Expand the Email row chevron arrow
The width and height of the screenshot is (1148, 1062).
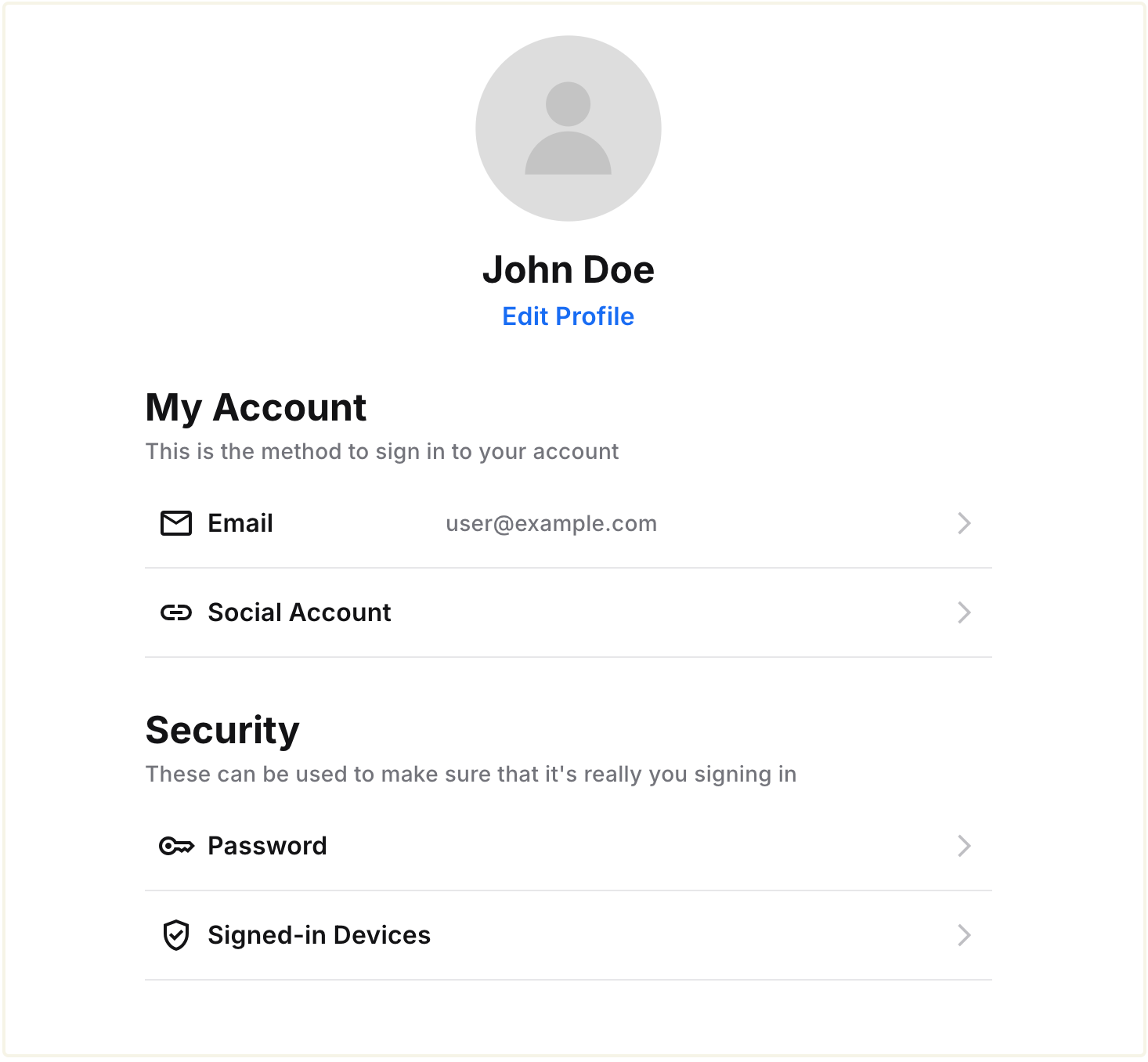tap(964, 523)
